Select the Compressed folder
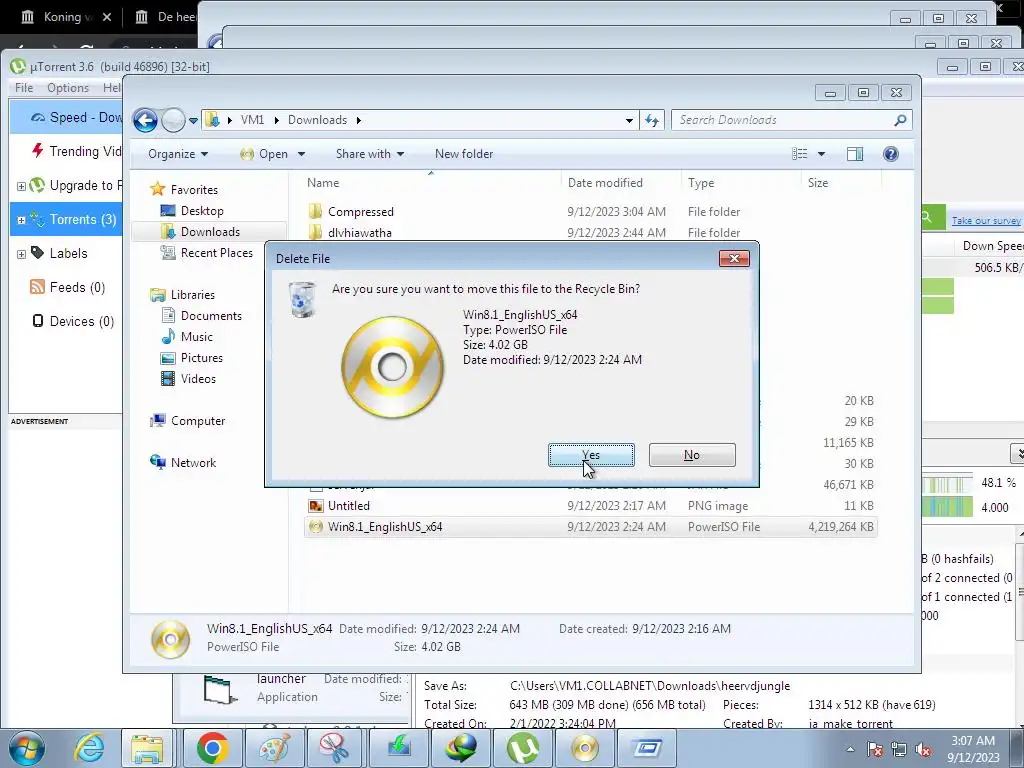Viewport: 1024px width, 768px height. coord(360,212)
